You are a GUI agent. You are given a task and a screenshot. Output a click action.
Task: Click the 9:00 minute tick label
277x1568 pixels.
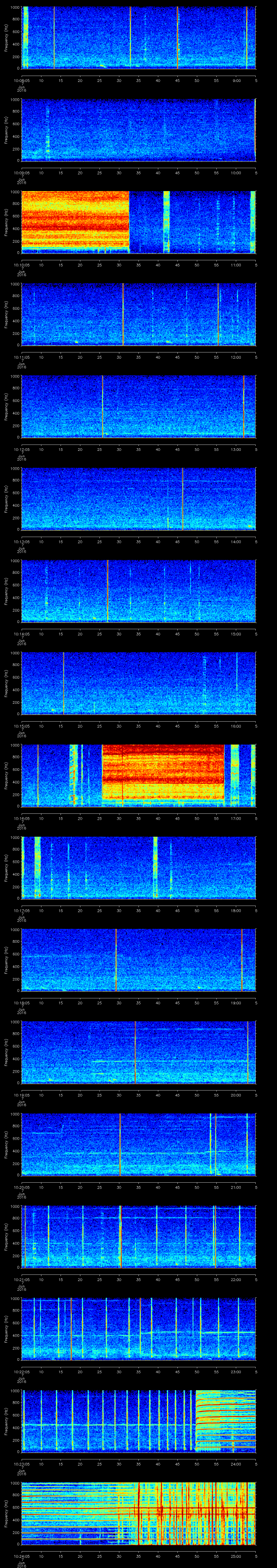(236, 80)
